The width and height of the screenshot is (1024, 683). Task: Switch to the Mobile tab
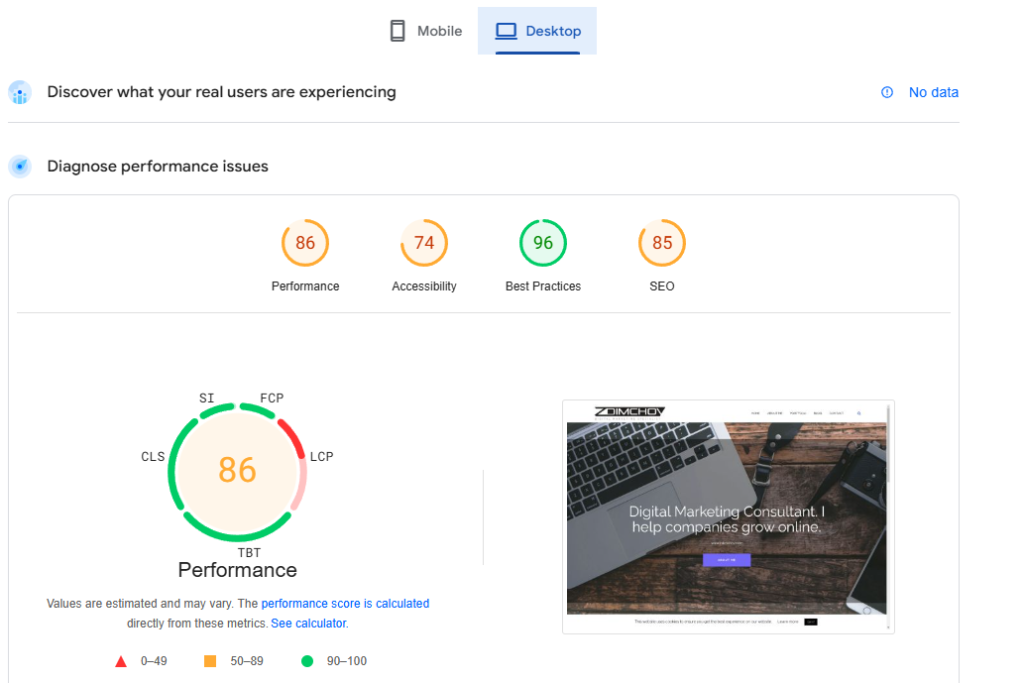click(426, 31)
